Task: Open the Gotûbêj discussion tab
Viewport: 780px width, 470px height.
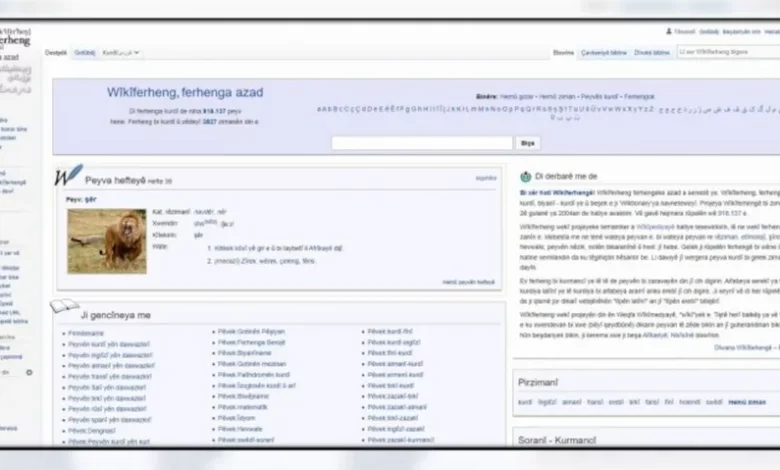Action: 85,52
